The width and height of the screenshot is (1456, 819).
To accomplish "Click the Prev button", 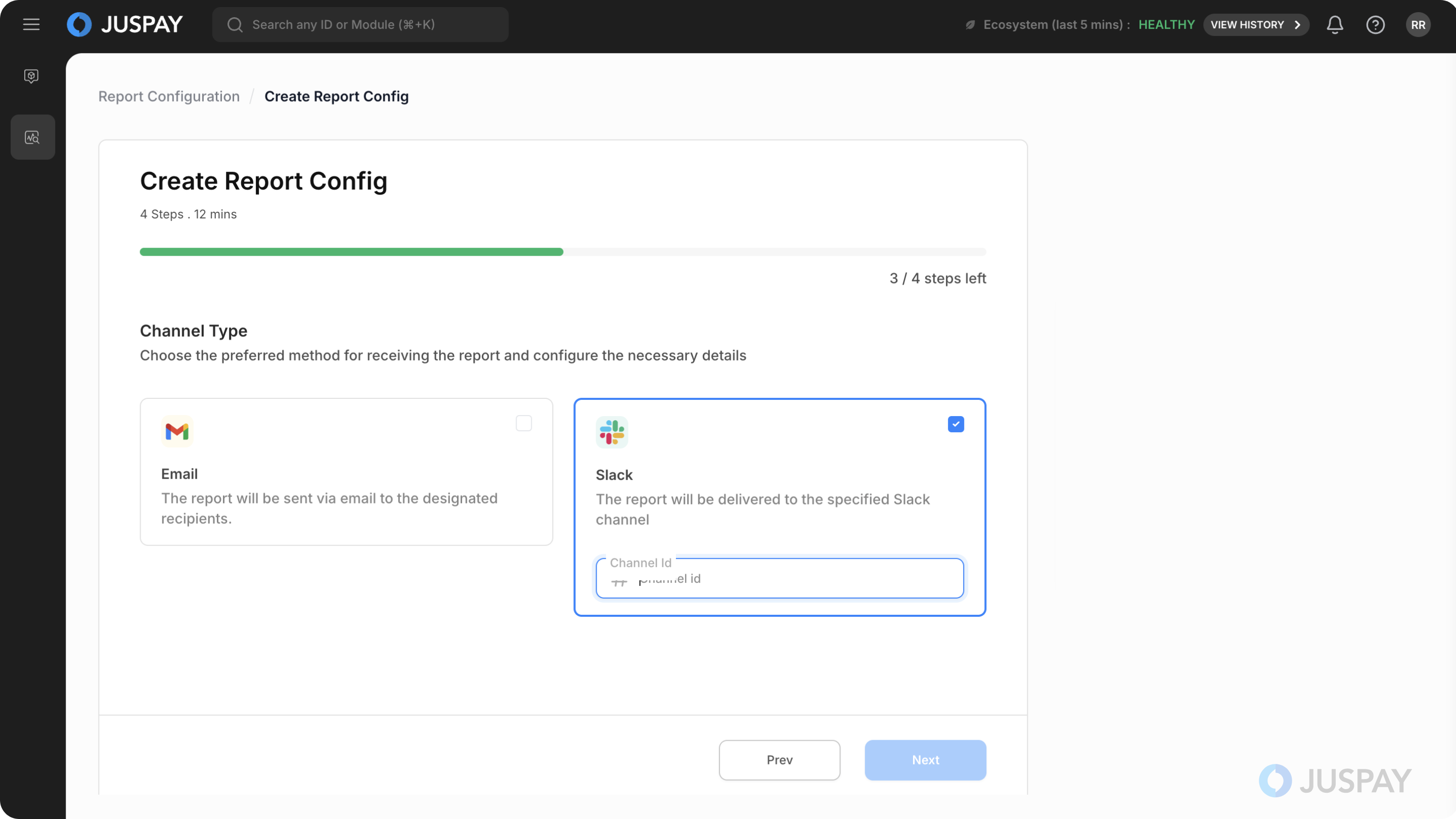I will point(779,760).
